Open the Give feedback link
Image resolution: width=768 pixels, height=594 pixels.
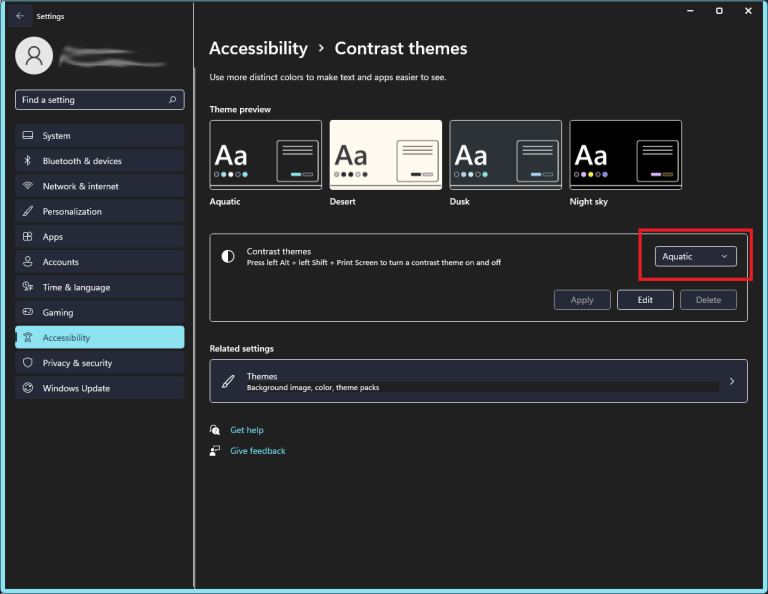257,451
